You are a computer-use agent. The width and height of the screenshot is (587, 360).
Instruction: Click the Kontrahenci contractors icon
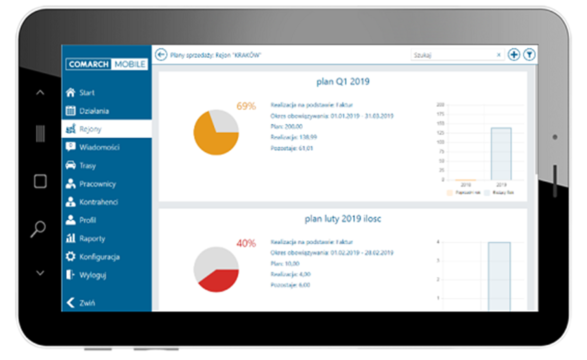tap(70, 202)
